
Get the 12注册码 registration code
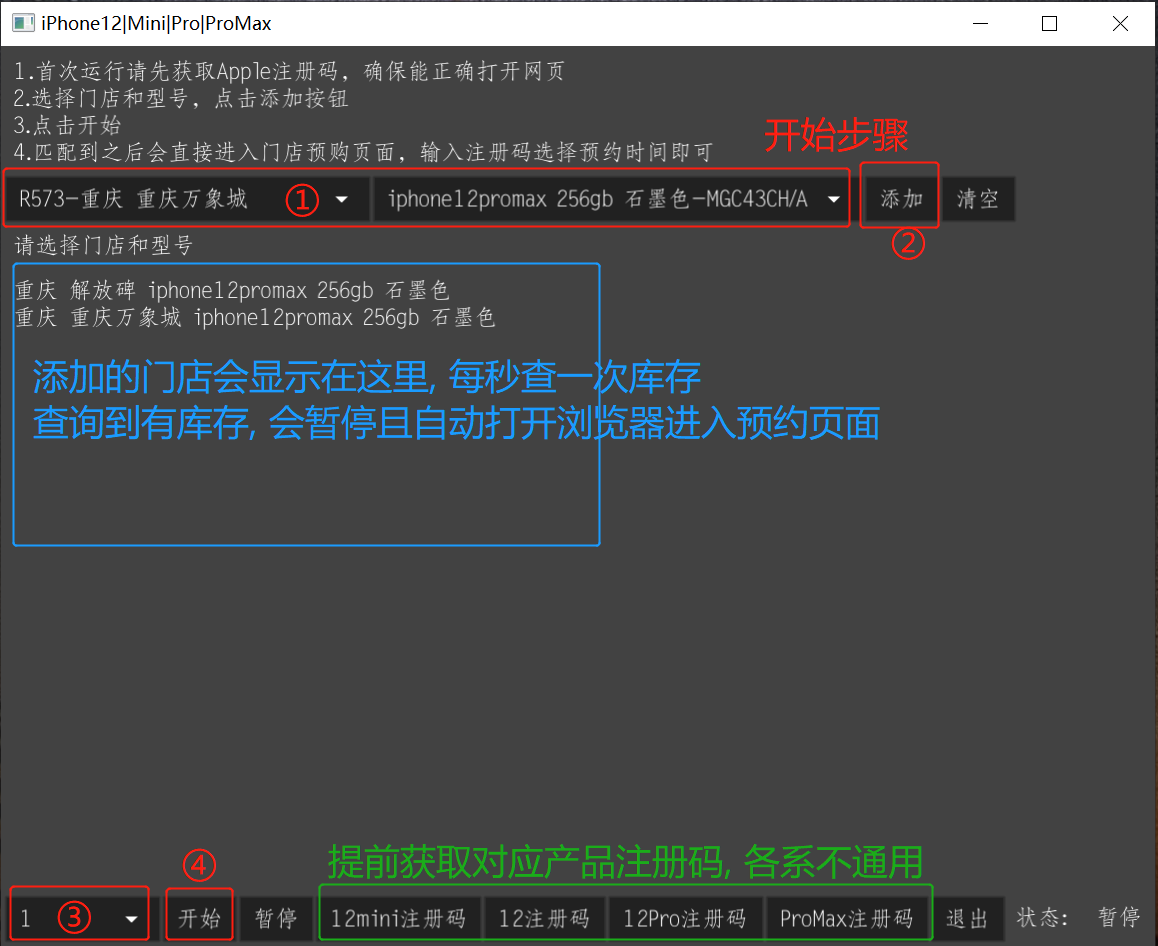[x=544, y=919]
